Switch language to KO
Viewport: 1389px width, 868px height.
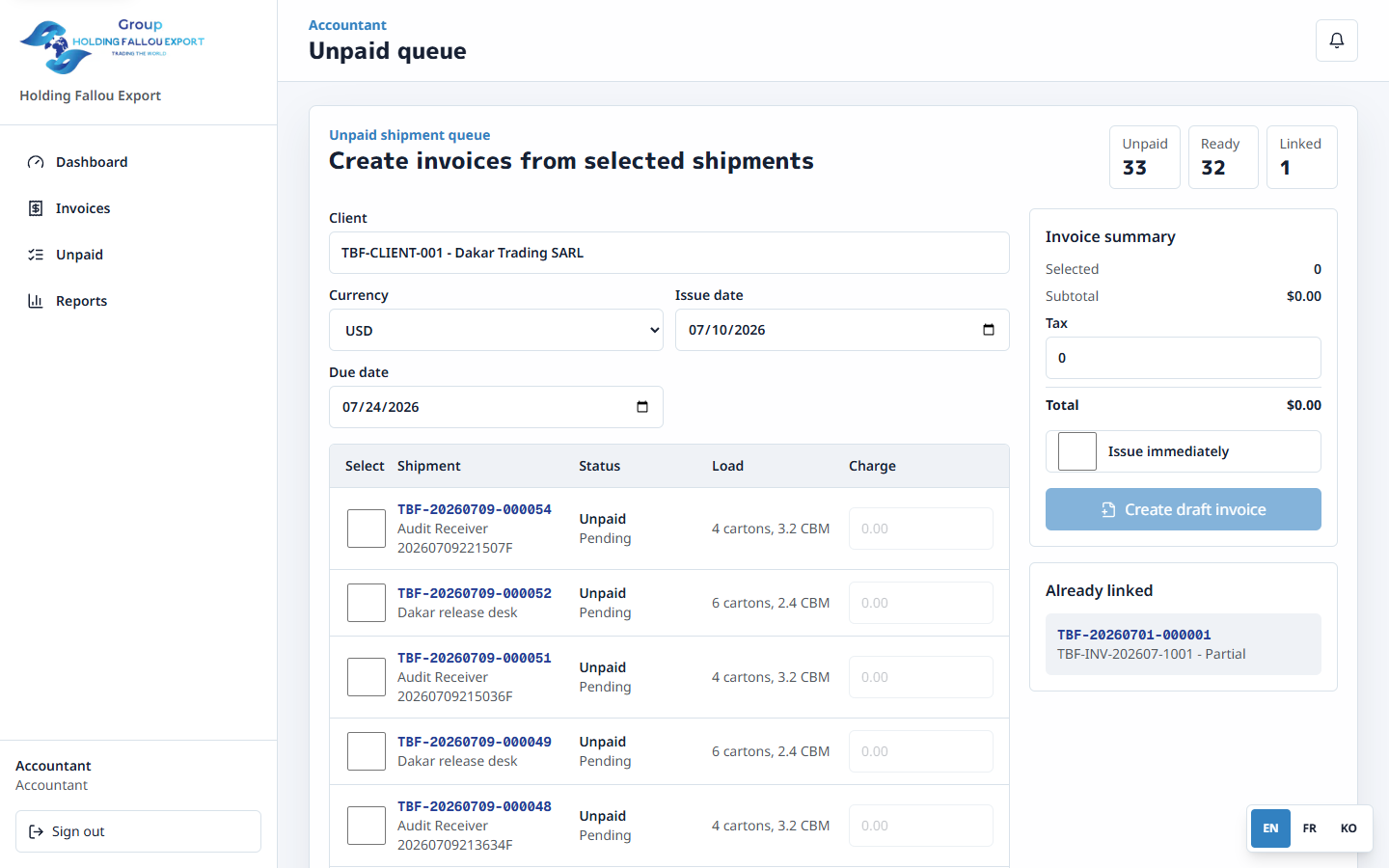(x=1348, y=828)
